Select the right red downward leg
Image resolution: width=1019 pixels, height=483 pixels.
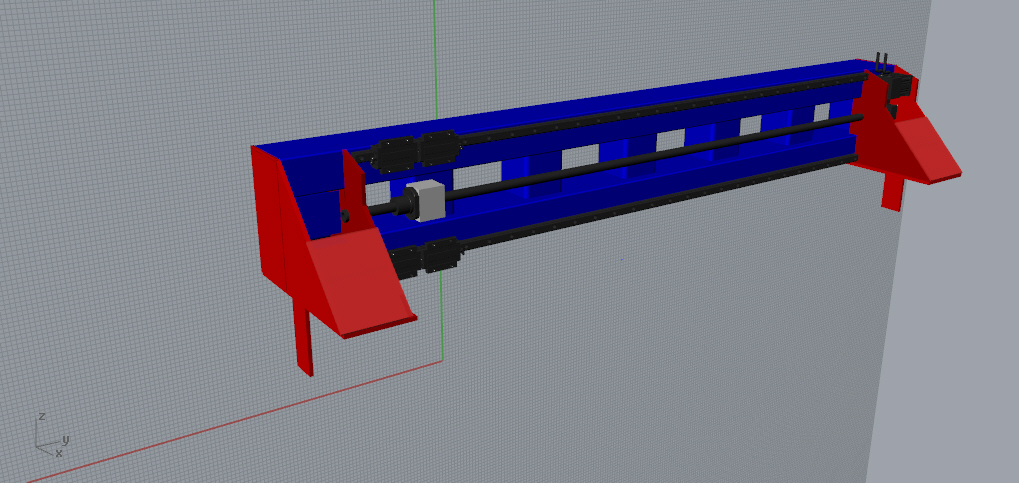click(891, 190)
